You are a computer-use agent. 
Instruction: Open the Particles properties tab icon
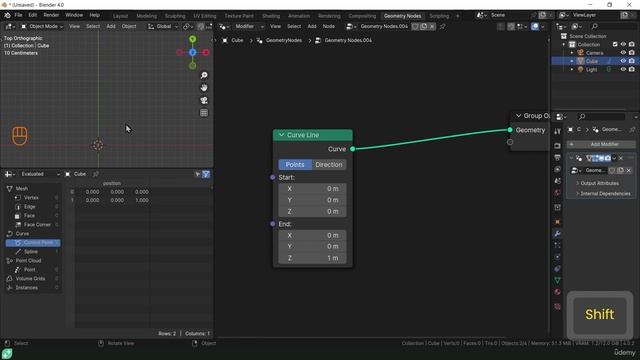558,245
